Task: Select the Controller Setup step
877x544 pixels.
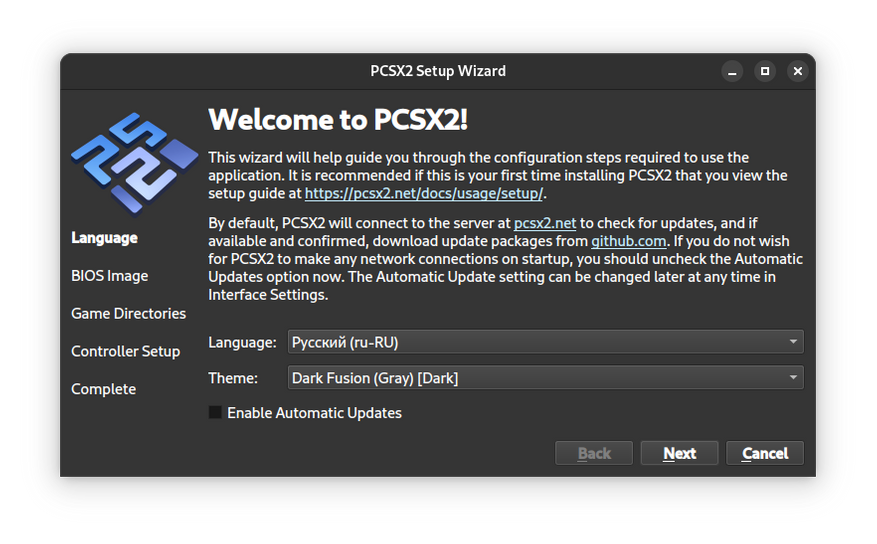Action: point(126,351)
